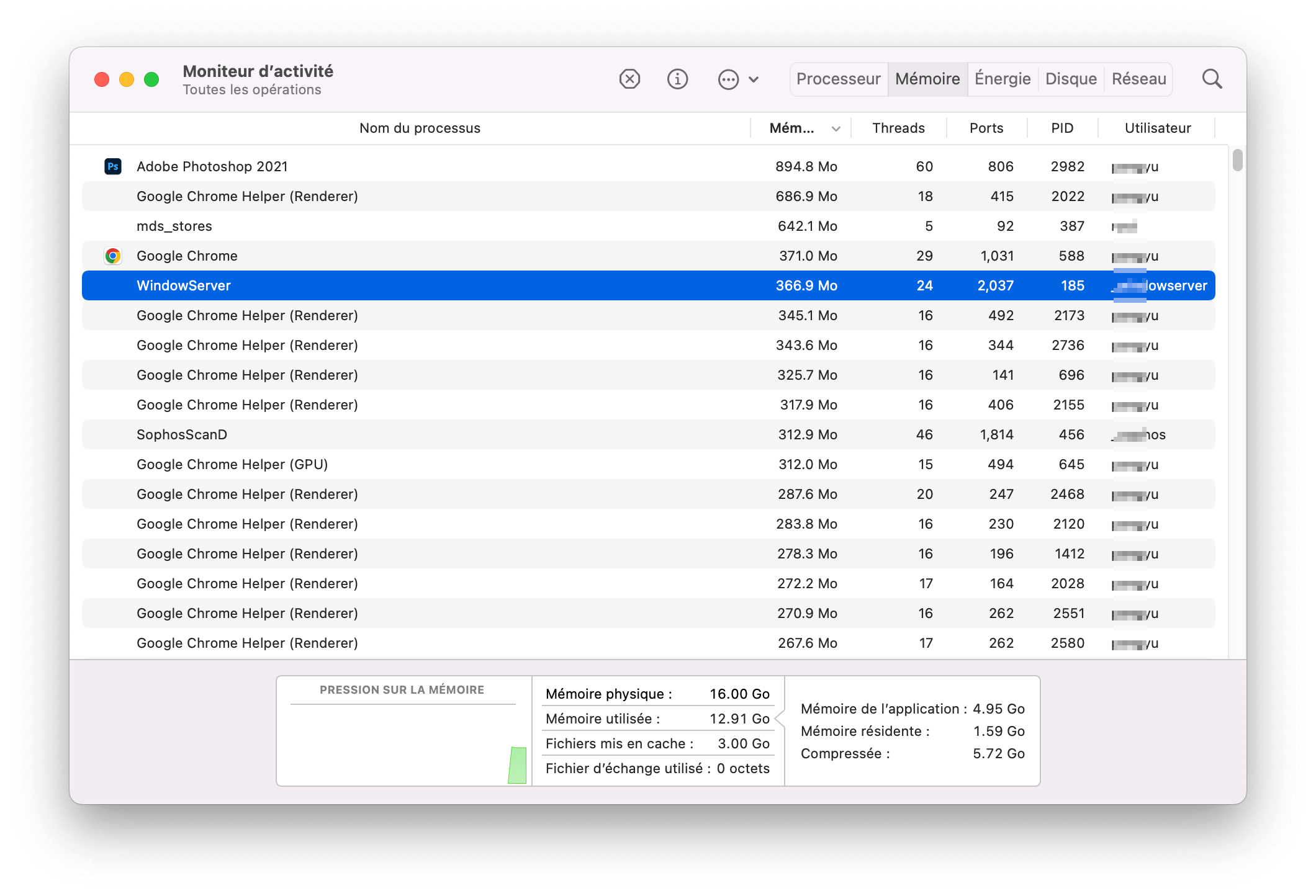The height and width of the screenshot is (896, 1316).
Task: Sort by Utilisateur column header
Action: 1158,128
